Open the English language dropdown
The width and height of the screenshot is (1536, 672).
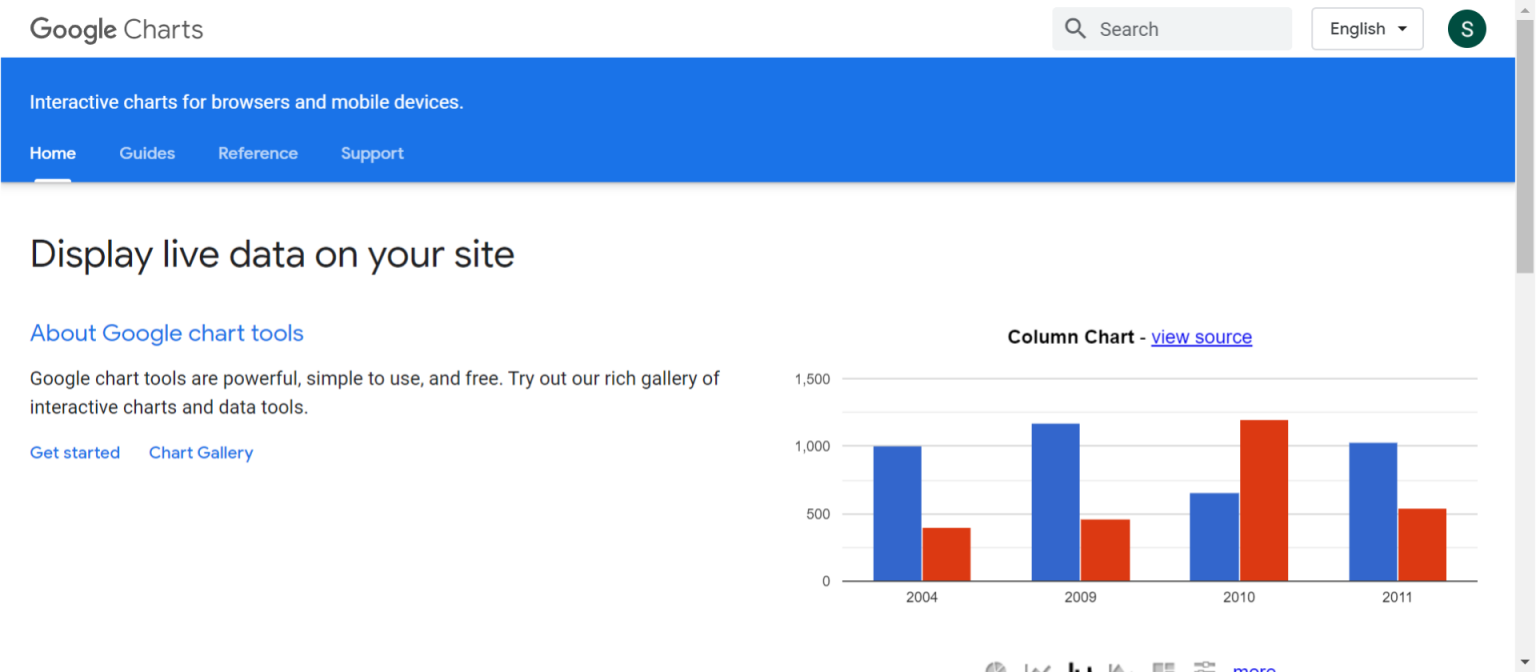point(1366,29)
